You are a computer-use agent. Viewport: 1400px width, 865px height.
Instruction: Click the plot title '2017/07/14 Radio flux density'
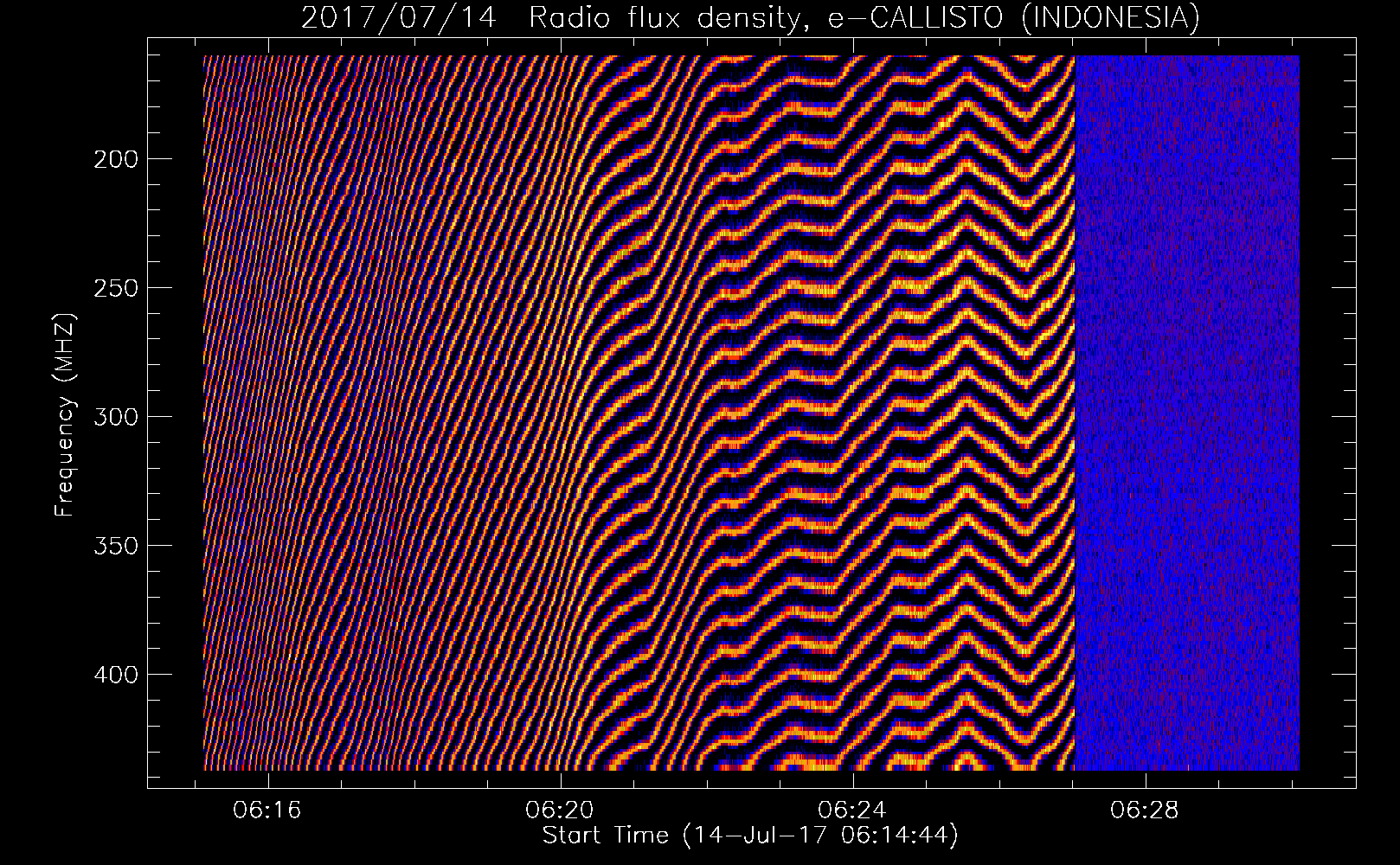point(751,17)
